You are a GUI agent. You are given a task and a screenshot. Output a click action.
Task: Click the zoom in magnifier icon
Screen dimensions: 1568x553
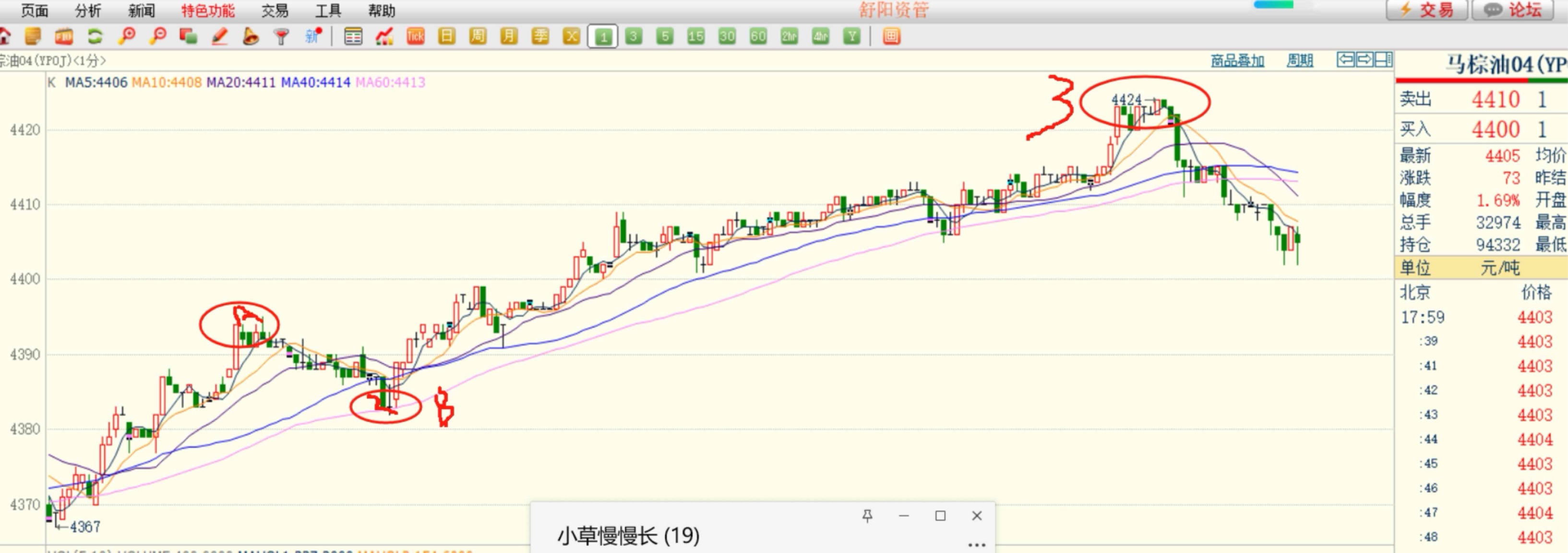(x=127, y=36)
